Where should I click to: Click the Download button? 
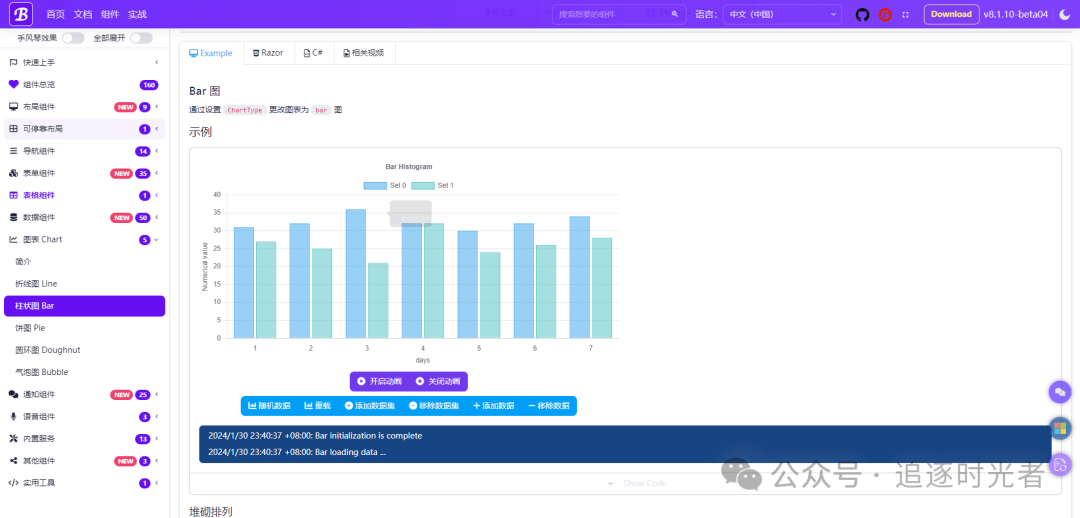951,14
